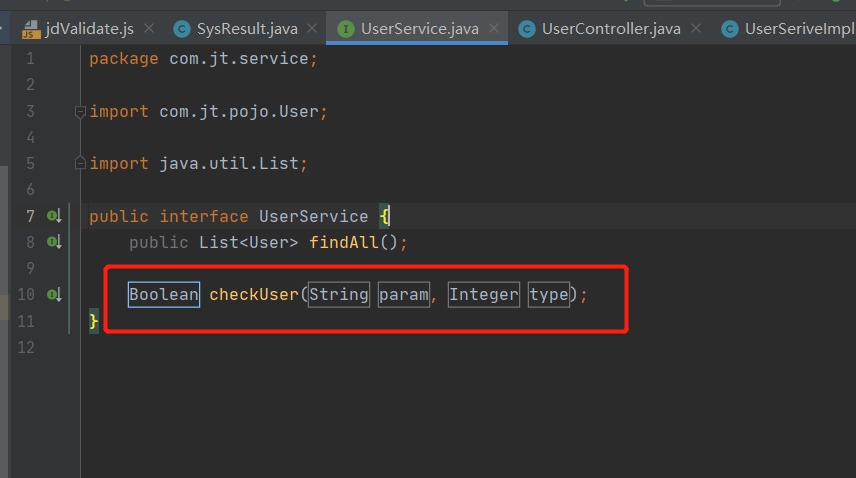Image resolution: width=856 pixels, height=478 pixels.
Task: Click the class icon on UserController.java tab
Action: (x=527, y=29)
